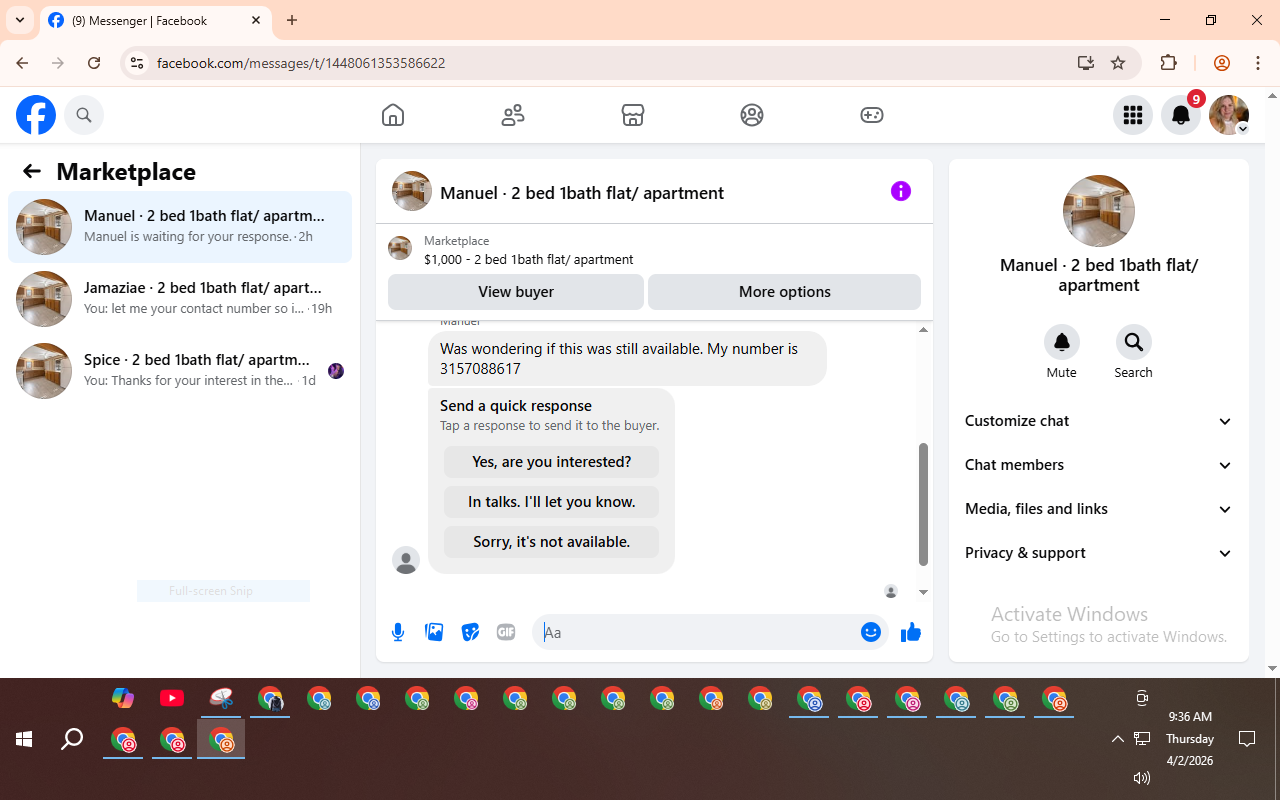Viewport: 1280px width, 800px height.
Task: Send a thumbs-up like
Action: tap(911, 632)
